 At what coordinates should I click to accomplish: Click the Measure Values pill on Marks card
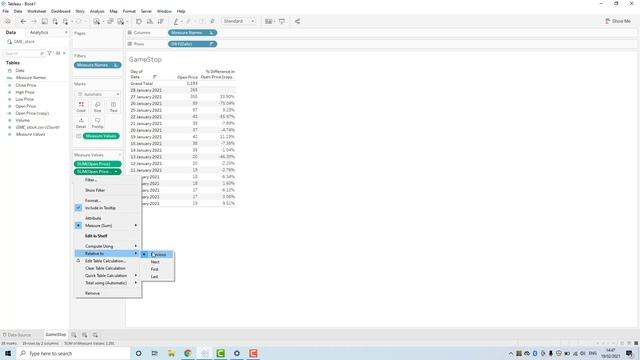(101, 136)
